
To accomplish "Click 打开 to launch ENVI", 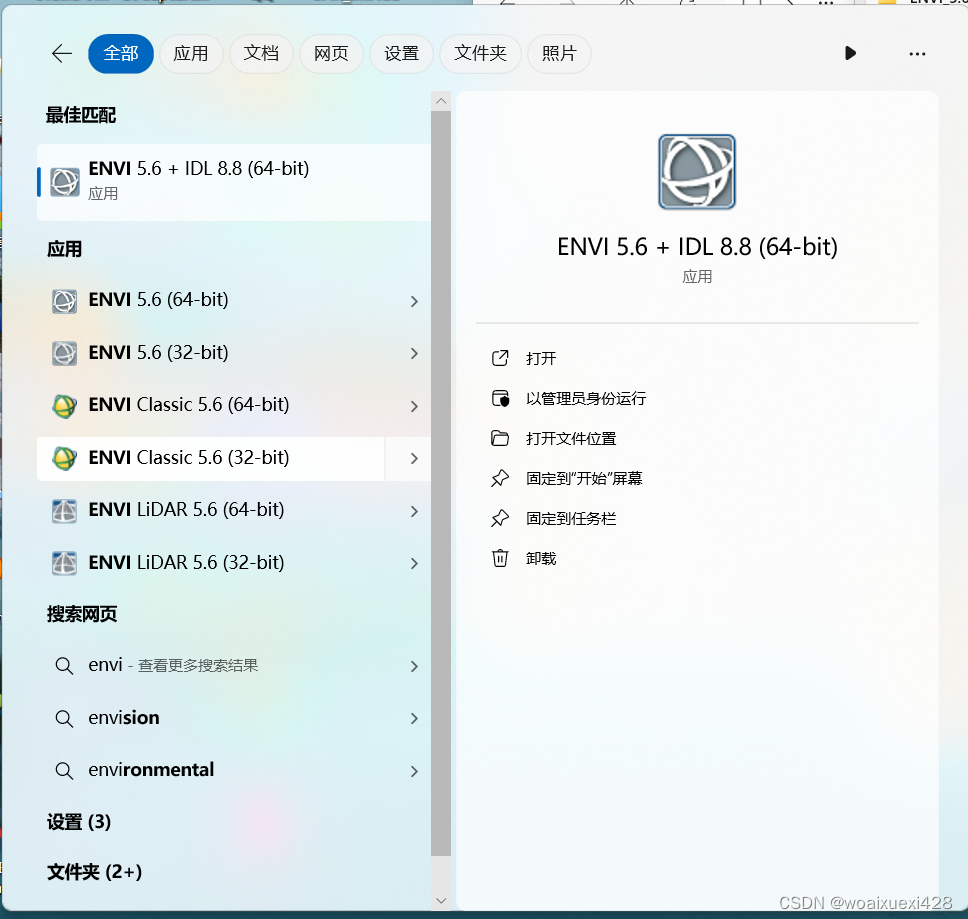I will (541, 359).
